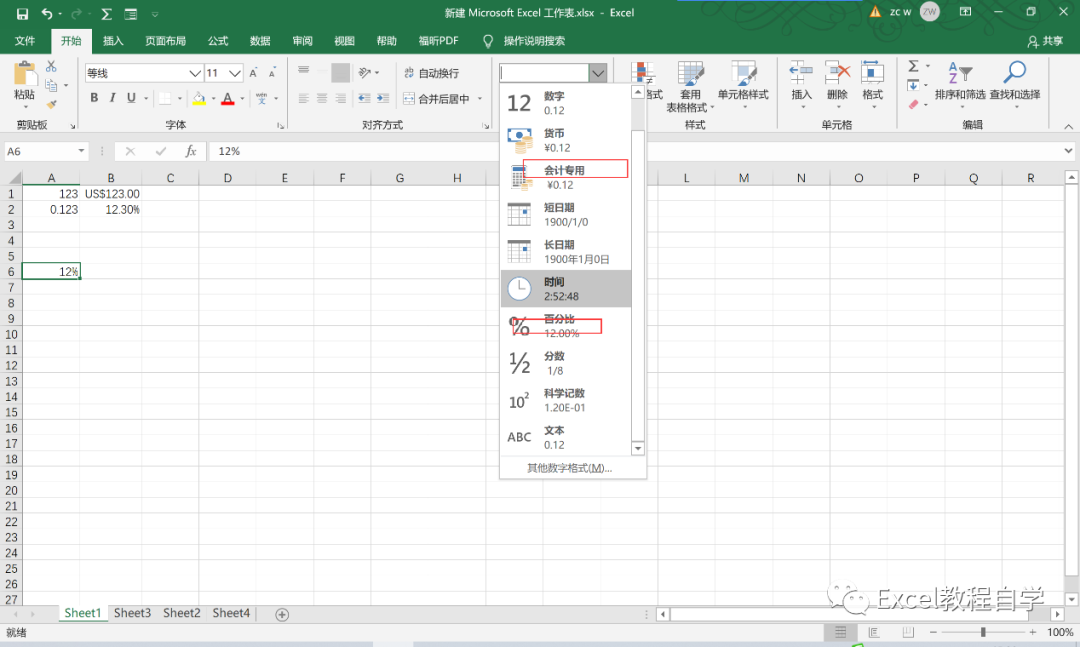
Task: Click the fill color bucket icon
Action: tap(198, 99)
